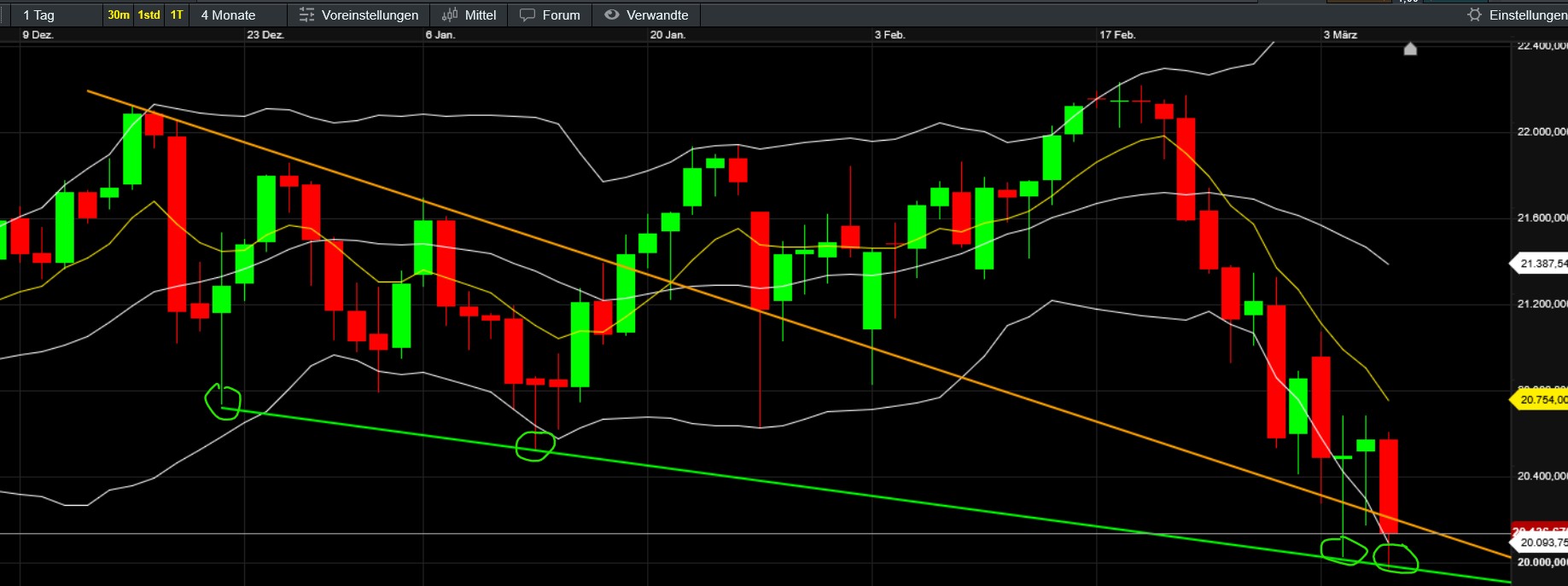Select the 30m interval shortcut
The image size is (1568, 586).
coord(119,15)
